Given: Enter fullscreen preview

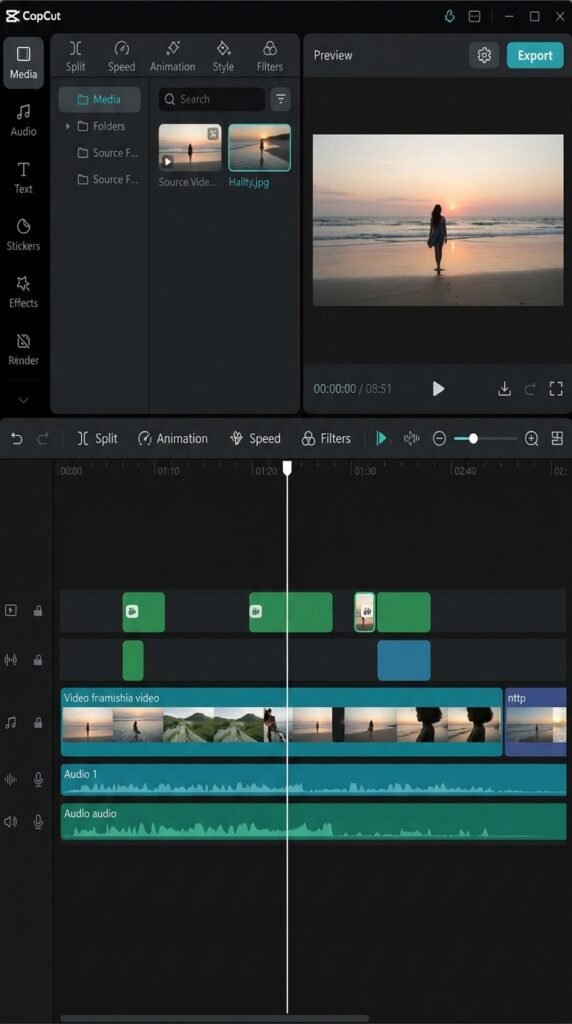Looking at the screenshot, I should (x=556, y=389).
